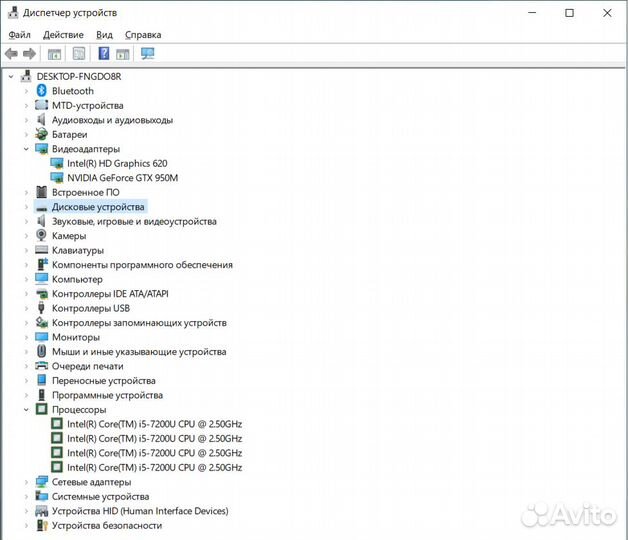Expand the Сетевые адаптеры category
628x540 pixels.
pyautogui.click(x=26, y=482)
